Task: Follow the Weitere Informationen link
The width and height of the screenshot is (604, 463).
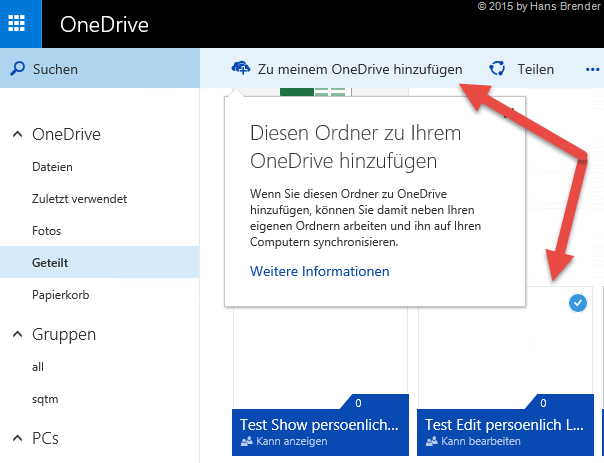Action: point(319,271)
